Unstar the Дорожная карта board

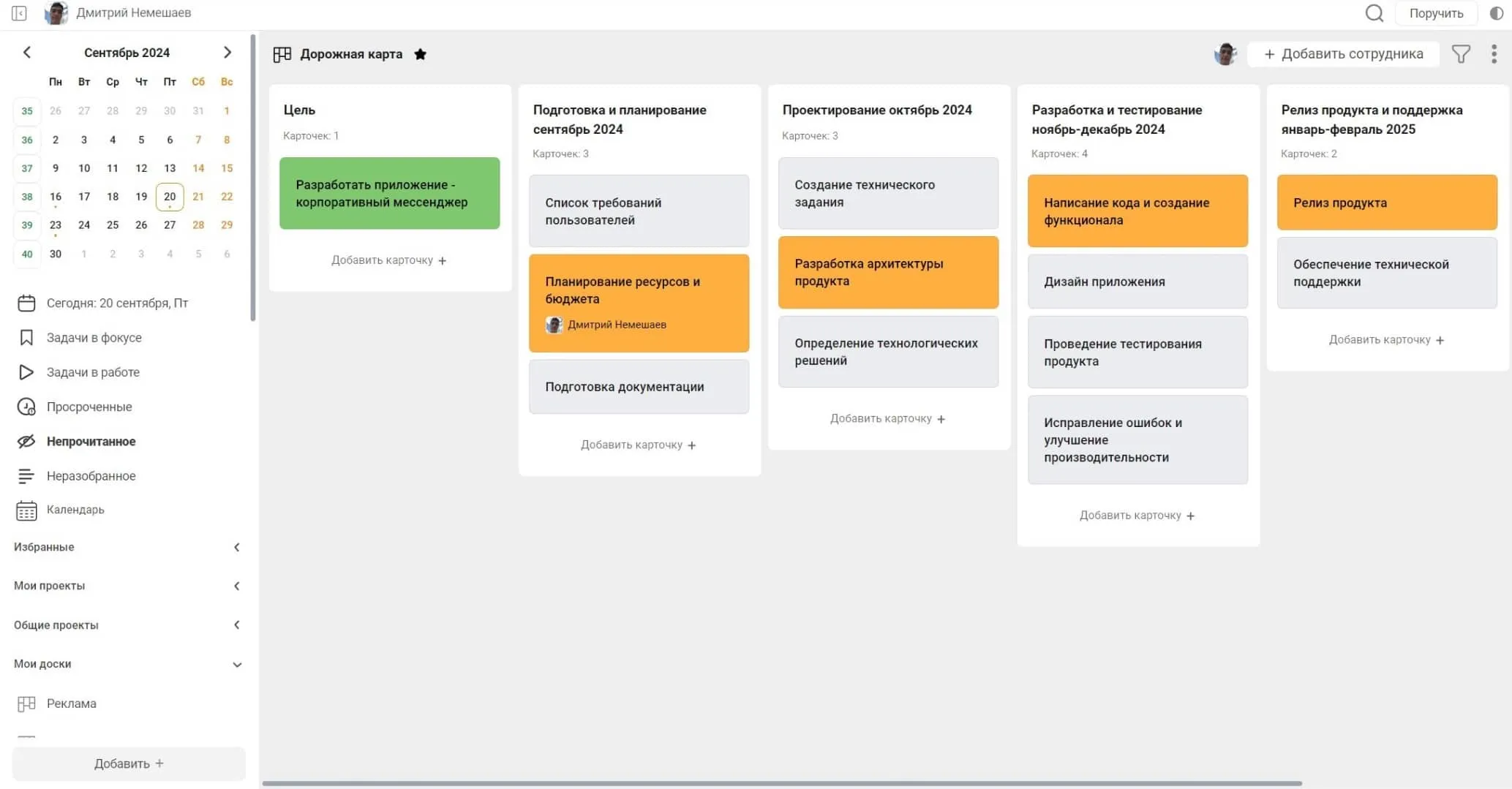(x=420, y=54)
